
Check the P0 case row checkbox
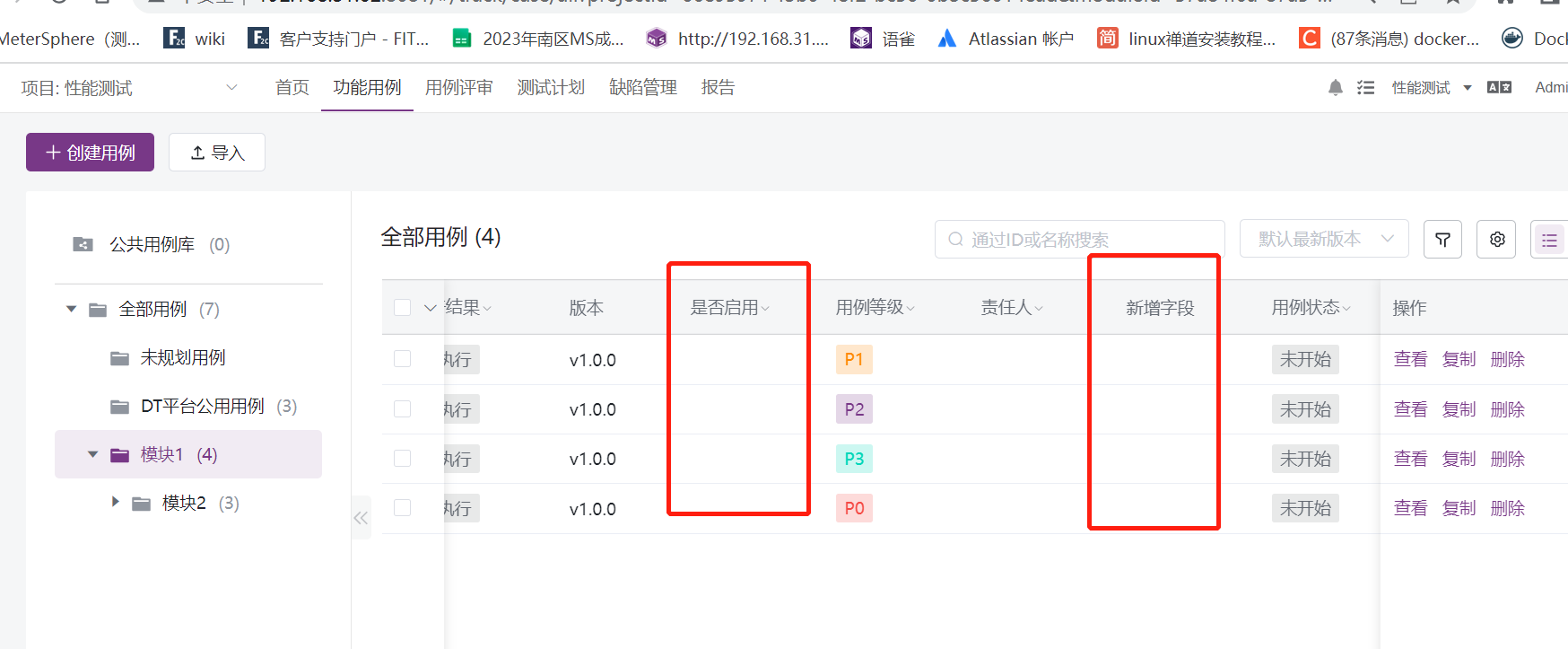pos(403,508)
